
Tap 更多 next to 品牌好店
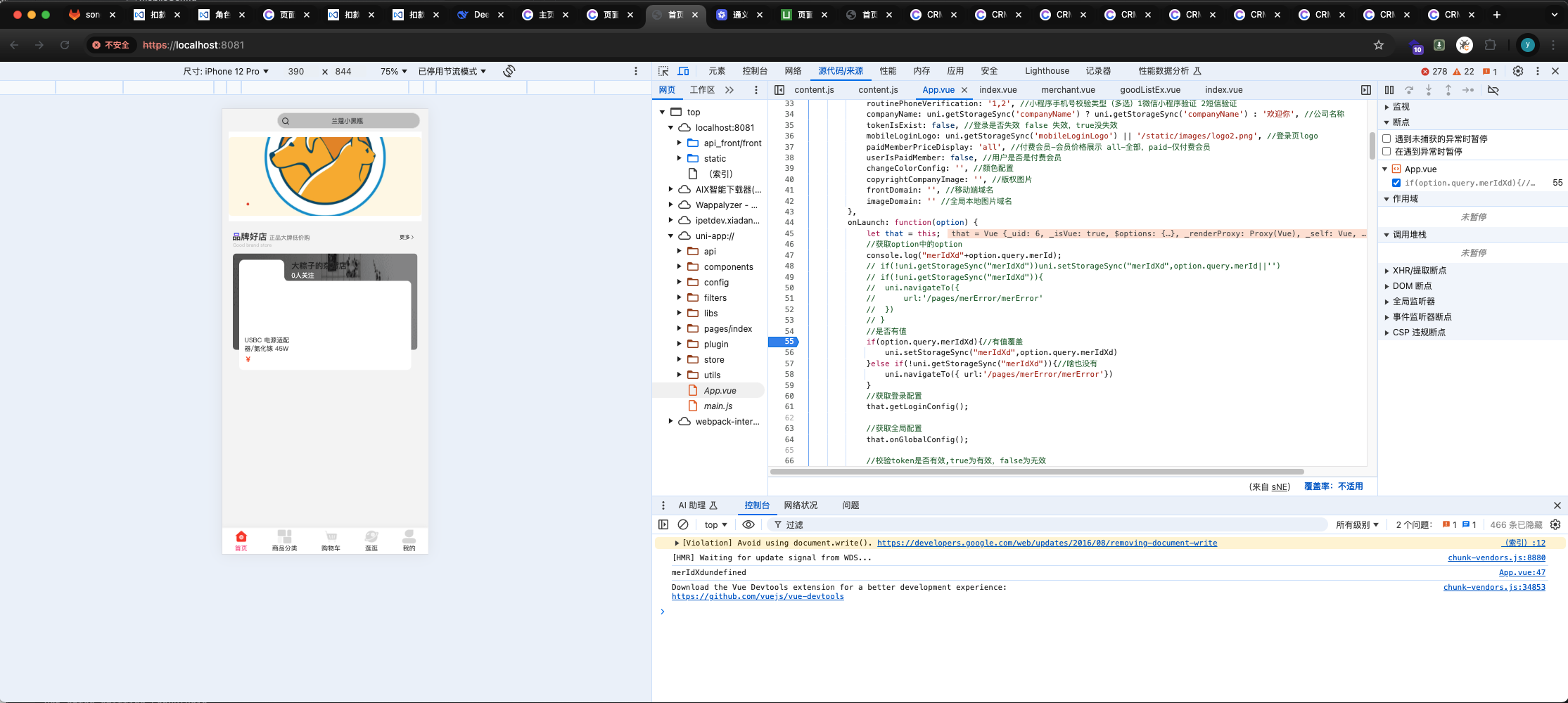pyautogui.click(x=407, y=237)
